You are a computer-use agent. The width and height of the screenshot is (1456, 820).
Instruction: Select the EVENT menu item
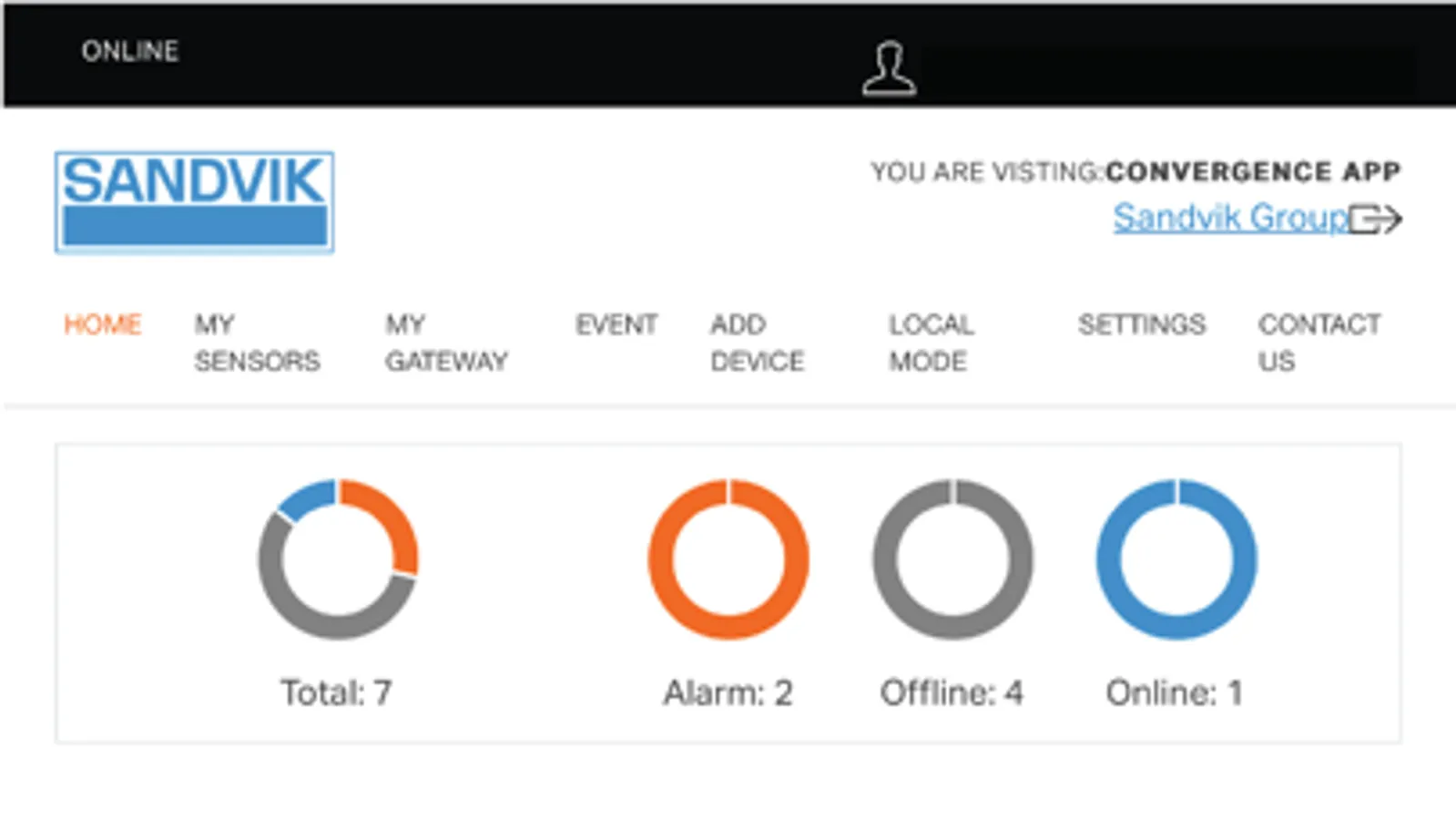(x=616, y=324)
